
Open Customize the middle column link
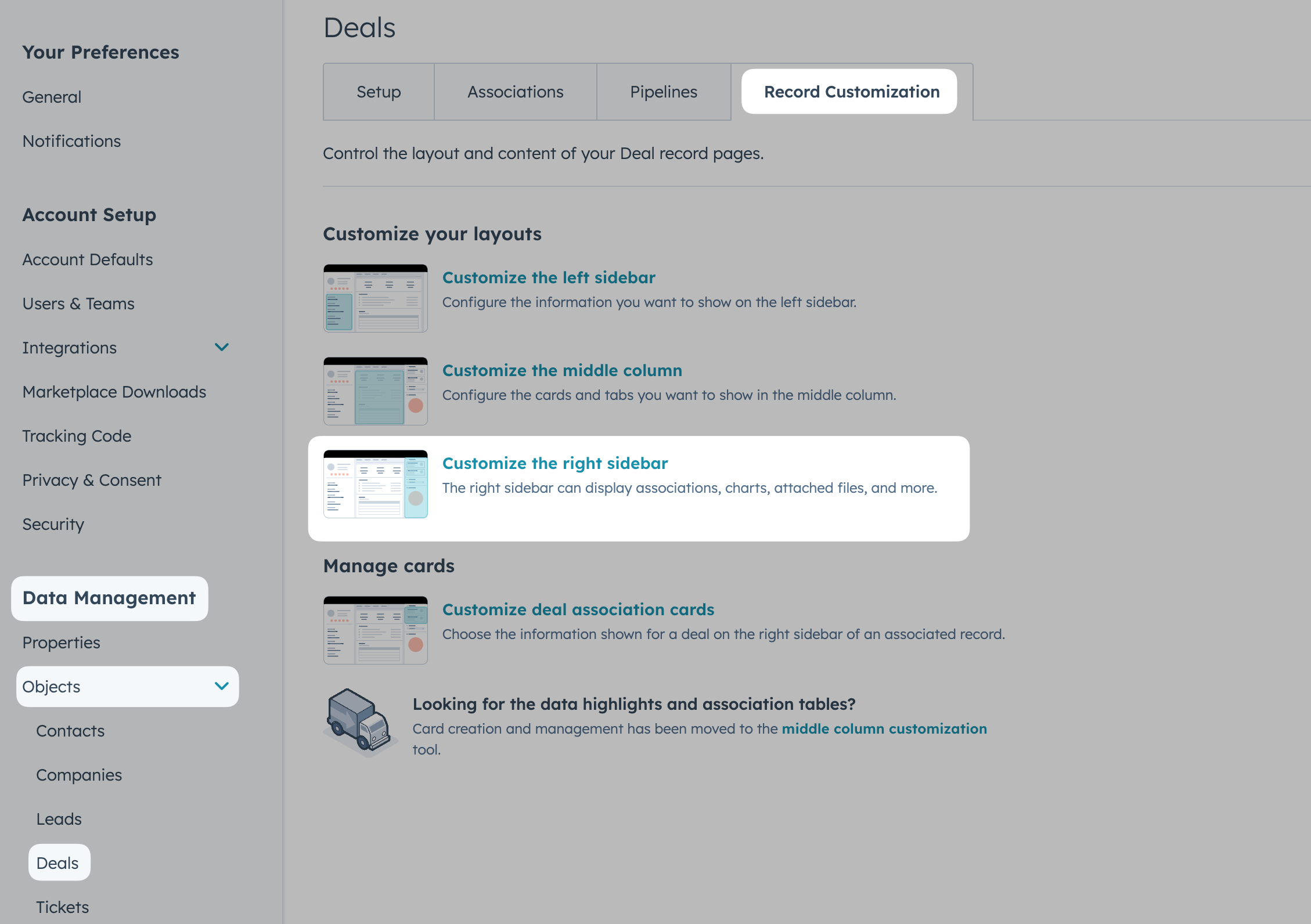[x=562, y=370]
